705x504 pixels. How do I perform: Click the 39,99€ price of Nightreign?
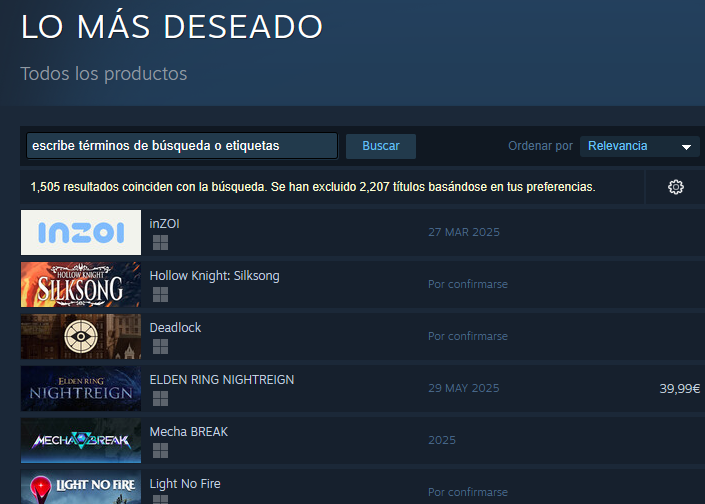pyautogui.click(x=679, y=388)
